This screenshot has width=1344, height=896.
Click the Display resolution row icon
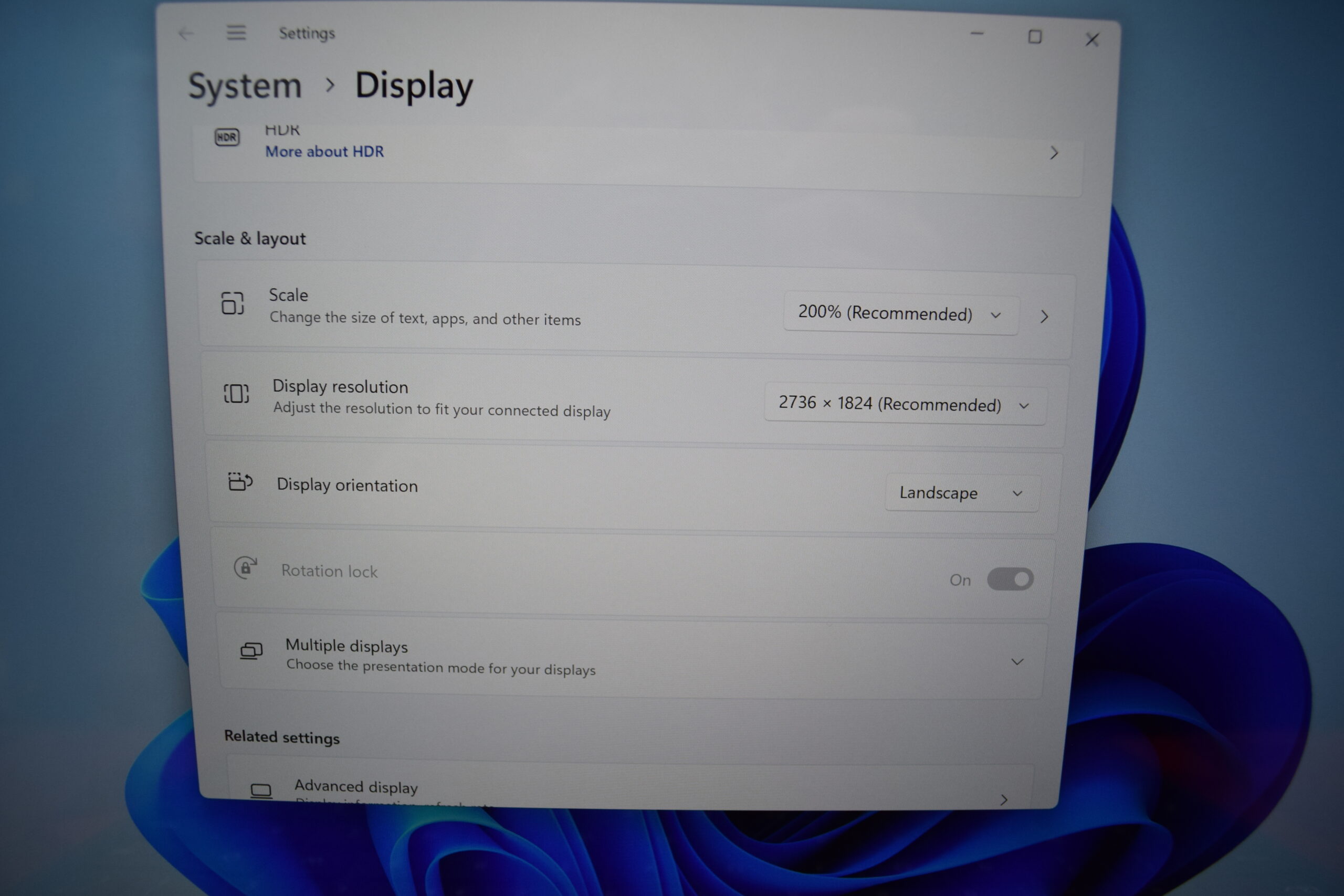coord(236,393)
